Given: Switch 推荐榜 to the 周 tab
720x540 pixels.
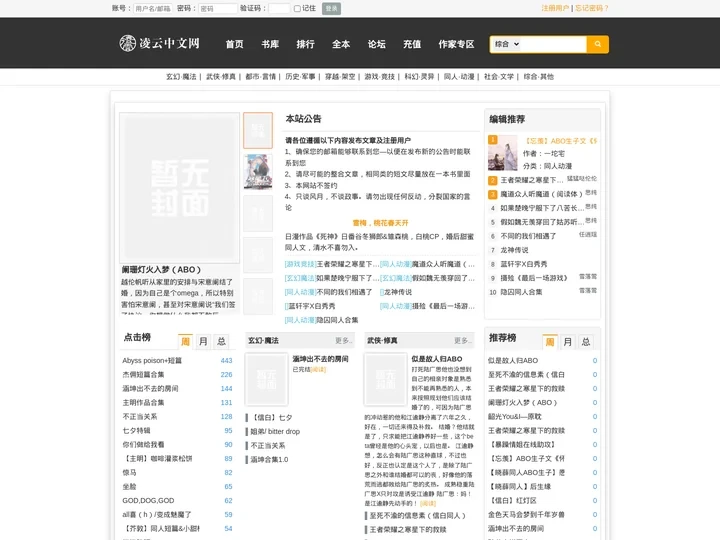Looking at the screenshot, I should 550,342.
